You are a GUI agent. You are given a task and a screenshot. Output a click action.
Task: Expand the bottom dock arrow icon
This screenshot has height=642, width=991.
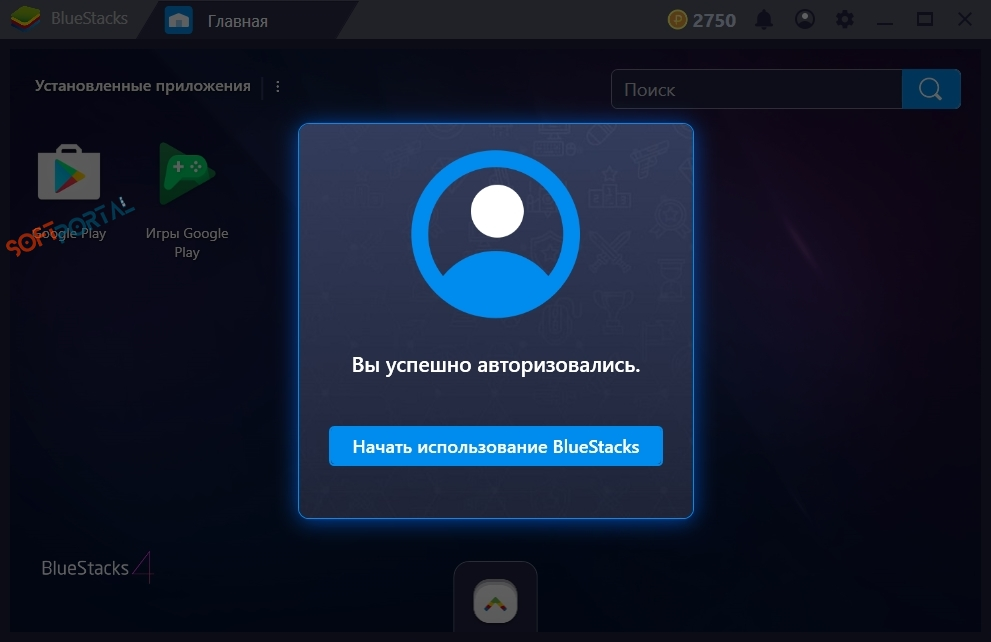point(496,601)
